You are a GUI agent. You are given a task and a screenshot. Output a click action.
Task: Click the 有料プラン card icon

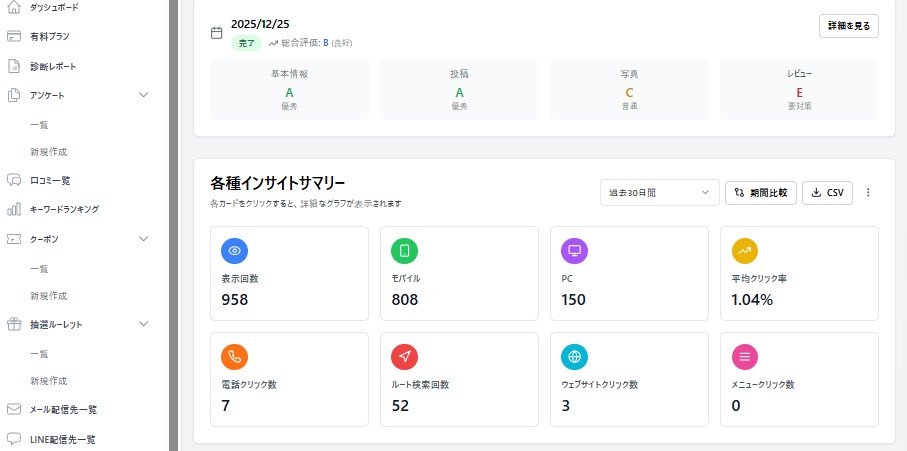(x=14, y=36)
